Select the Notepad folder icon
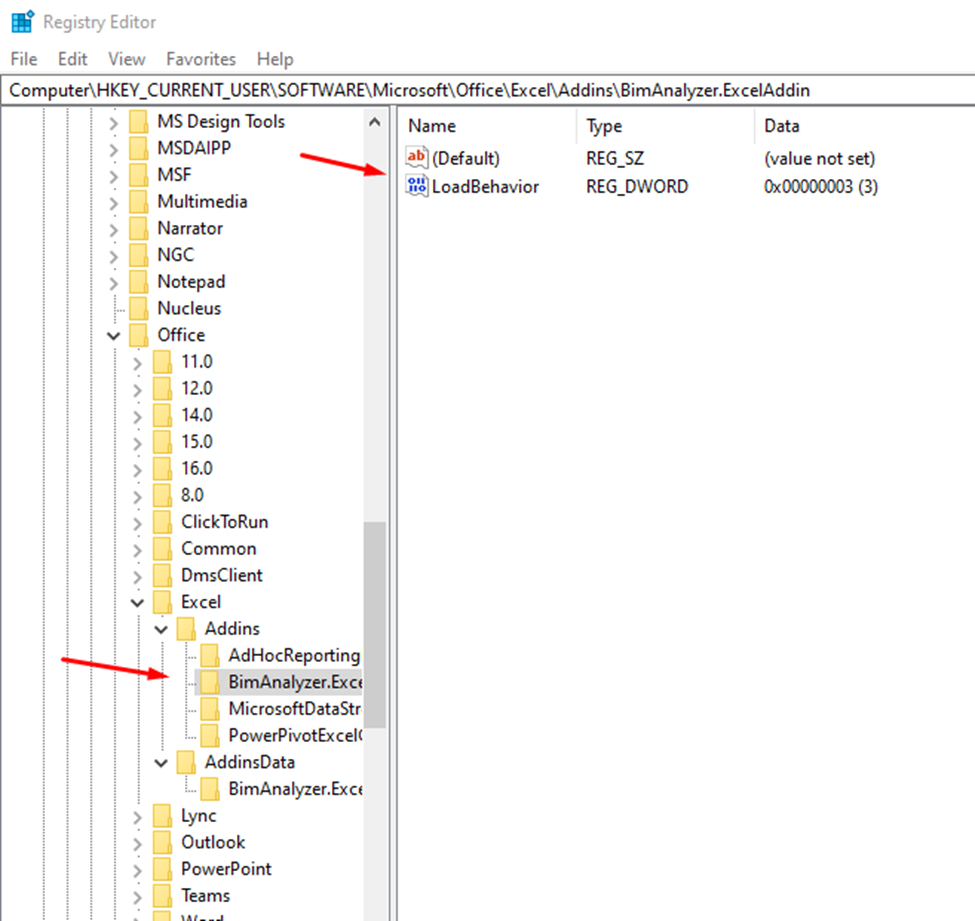975x921 pixels. click(x=139, y=282)
